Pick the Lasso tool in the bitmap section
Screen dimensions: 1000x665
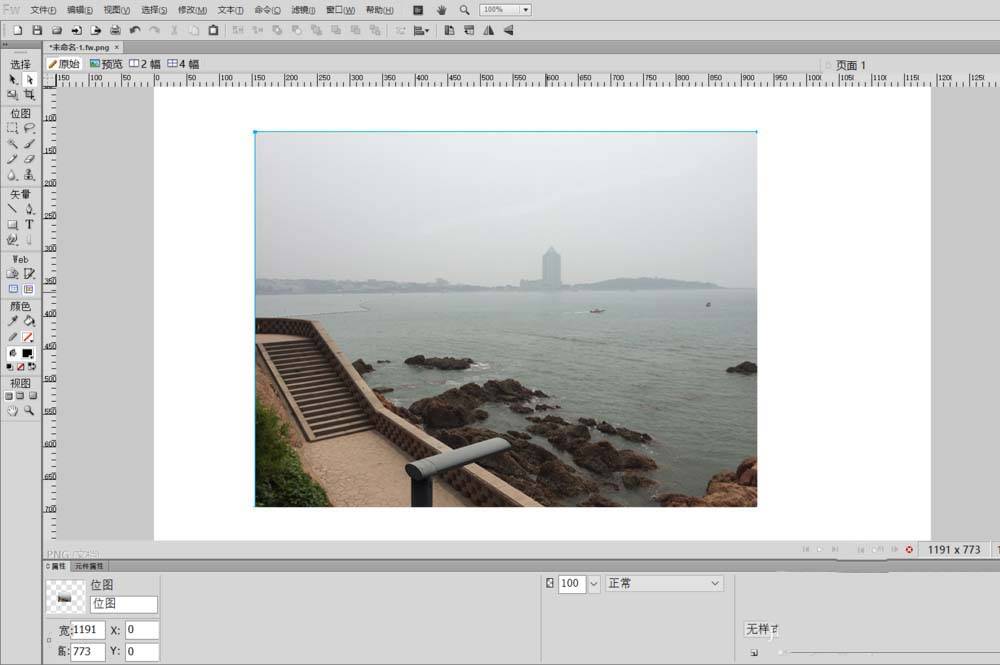coord(29,128)
